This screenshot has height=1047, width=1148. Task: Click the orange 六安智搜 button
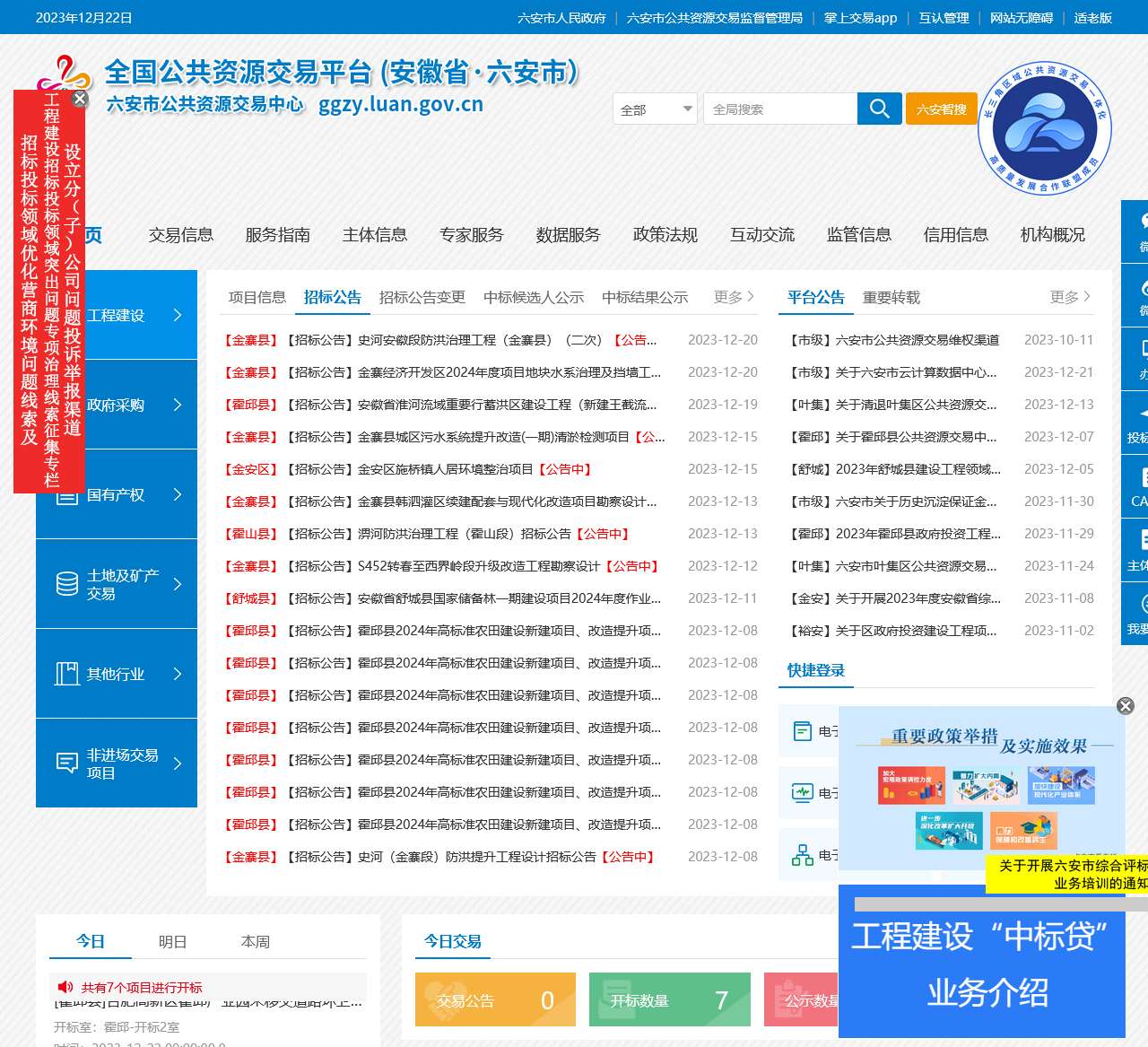[941, 109]
